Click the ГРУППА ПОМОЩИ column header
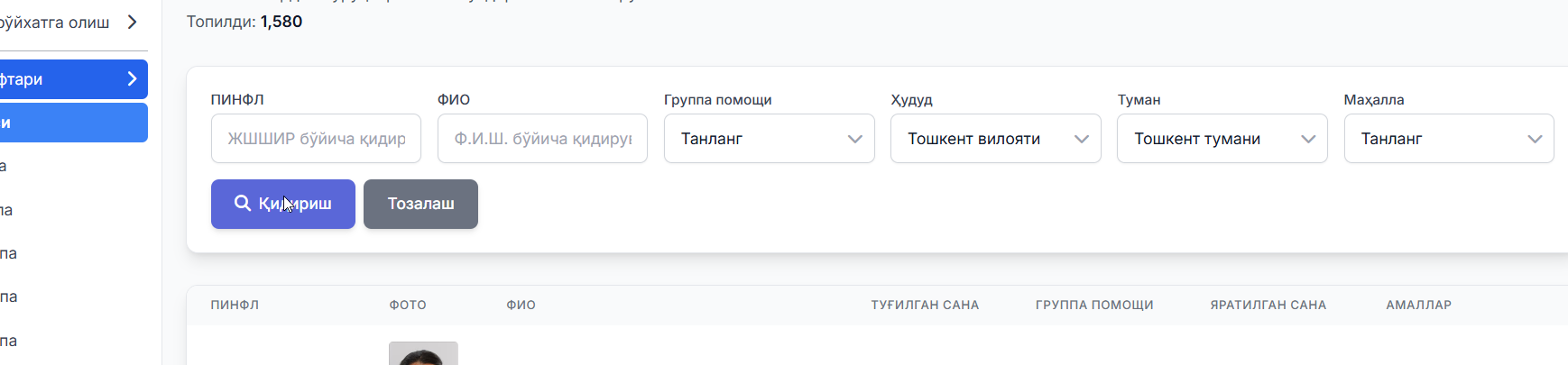This screenshot has width=1568, height=365. [1094, 306]
